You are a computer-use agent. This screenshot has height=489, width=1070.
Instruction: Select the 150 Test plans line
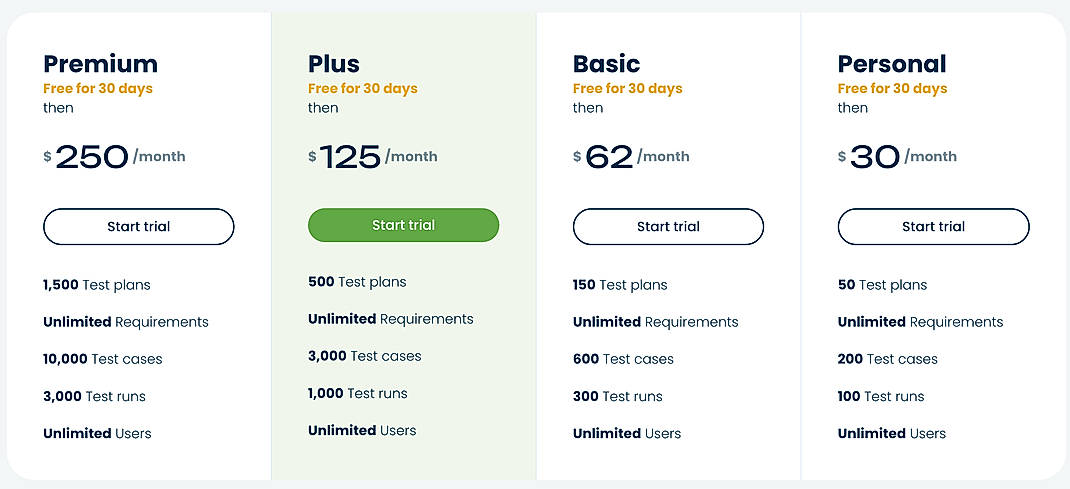[620, 285]
